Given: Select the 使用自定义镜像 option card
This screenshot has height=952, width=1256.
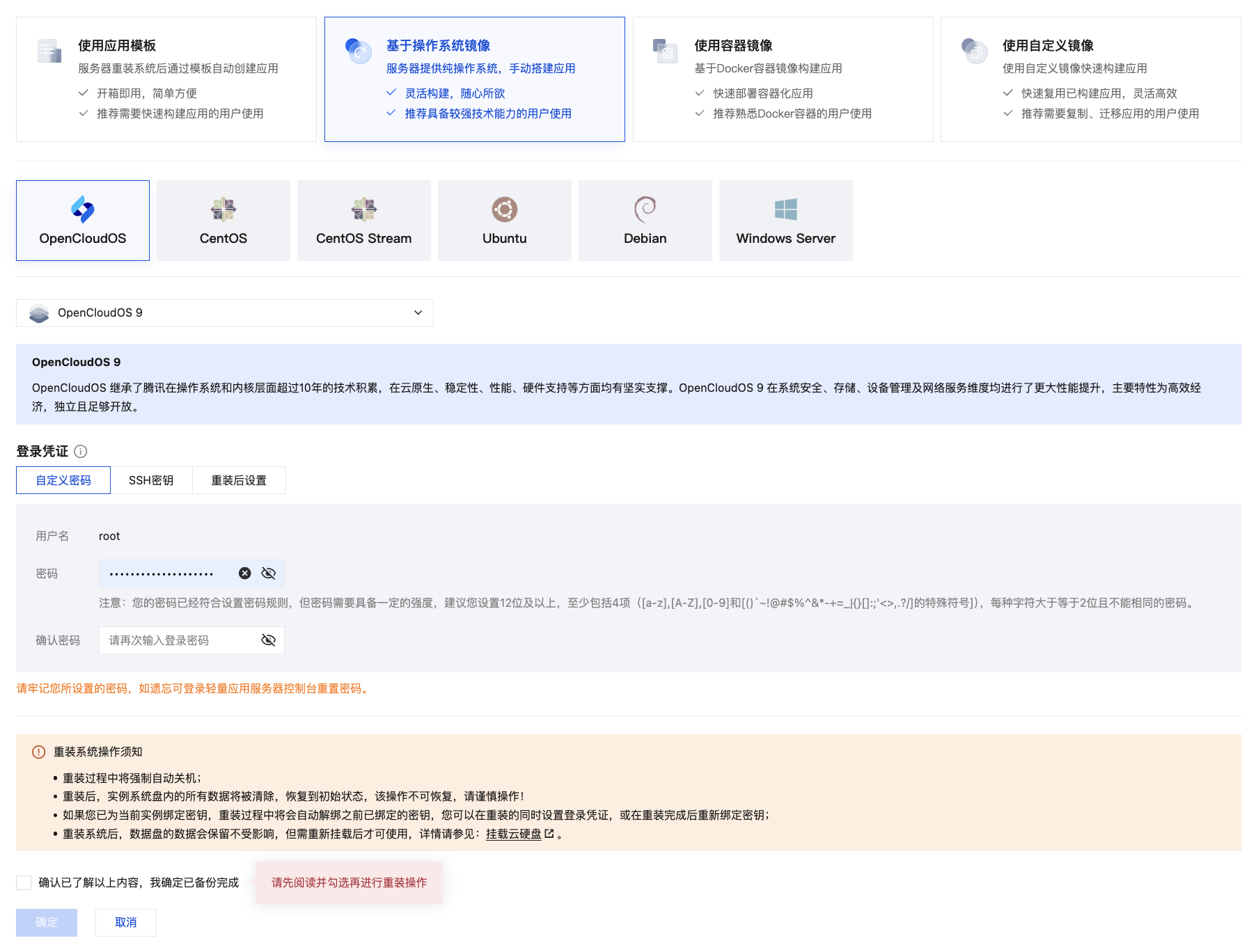Looking at the screenshot, I should point(1091,79).
